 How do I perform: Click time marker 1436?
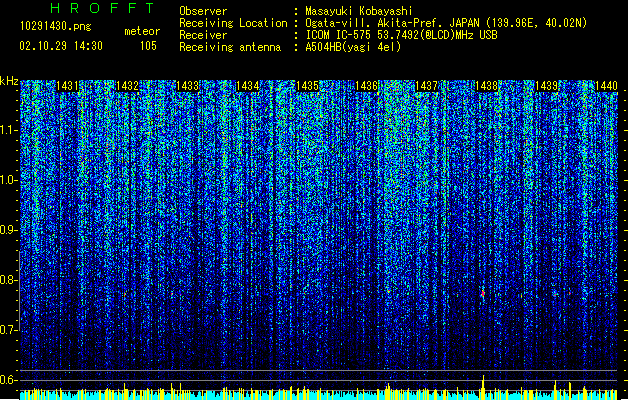(367, 86)
